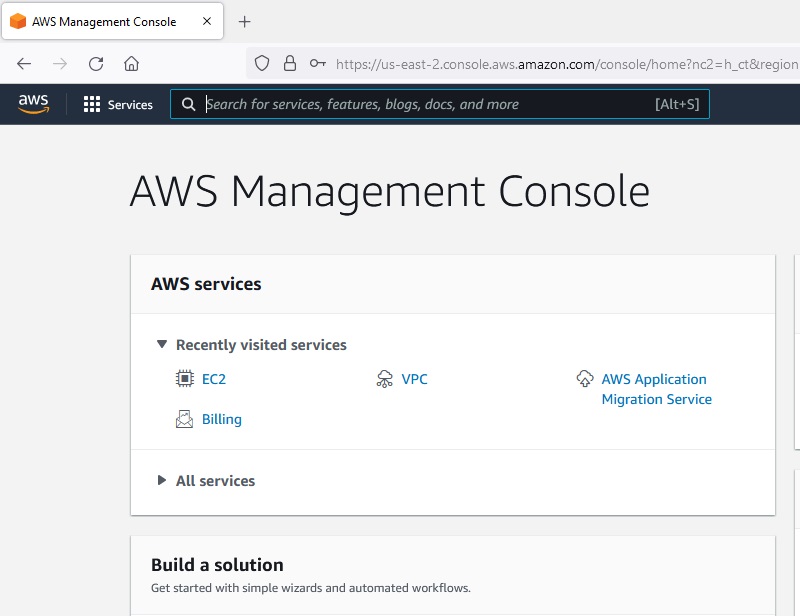The width and height of the screenshot is (800, 616).
Task: Expand the All services section
Action: (161, 480)
